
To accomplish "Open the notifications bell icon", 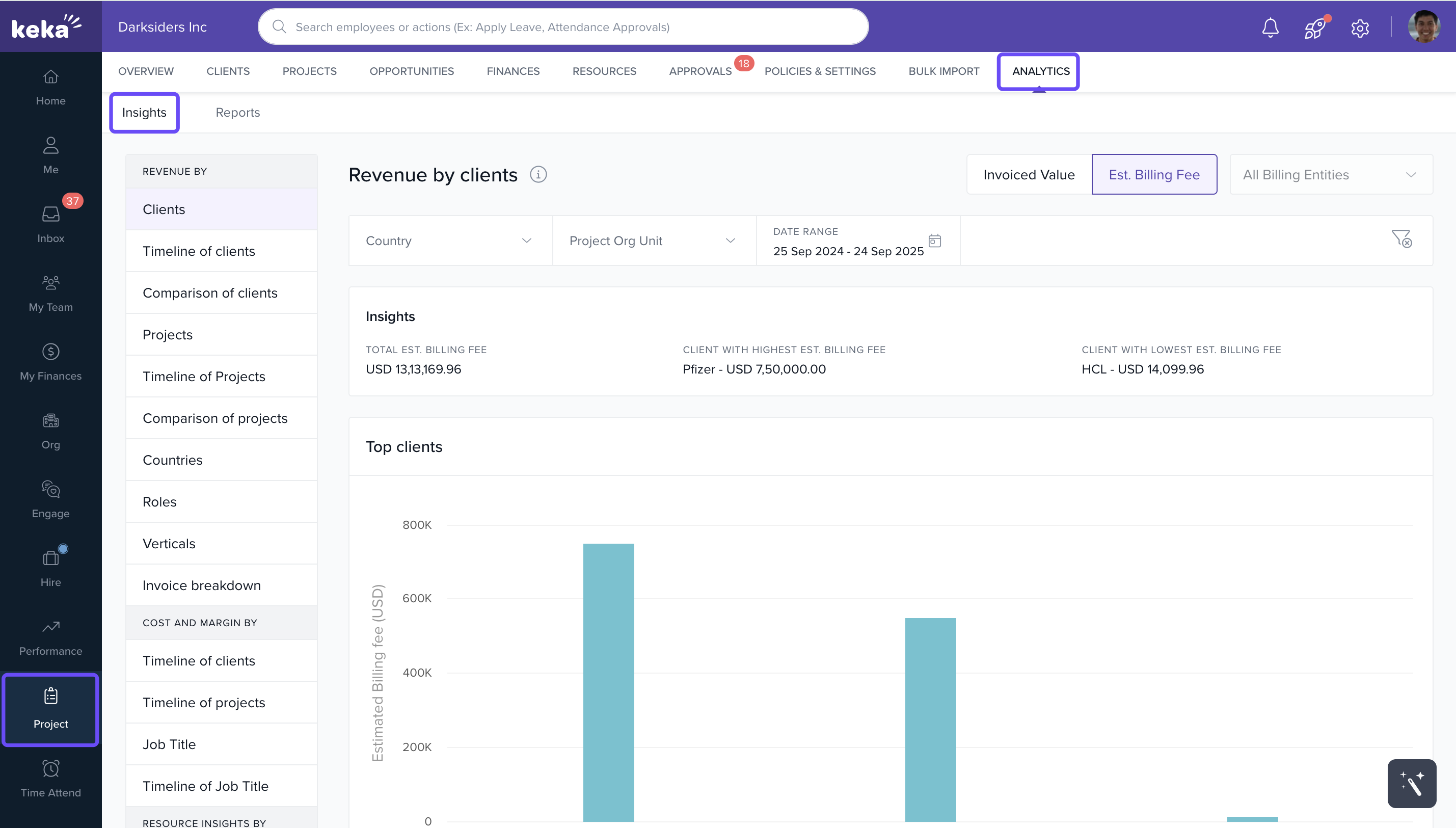I will pyautogui.click(x=1270, y=28).
